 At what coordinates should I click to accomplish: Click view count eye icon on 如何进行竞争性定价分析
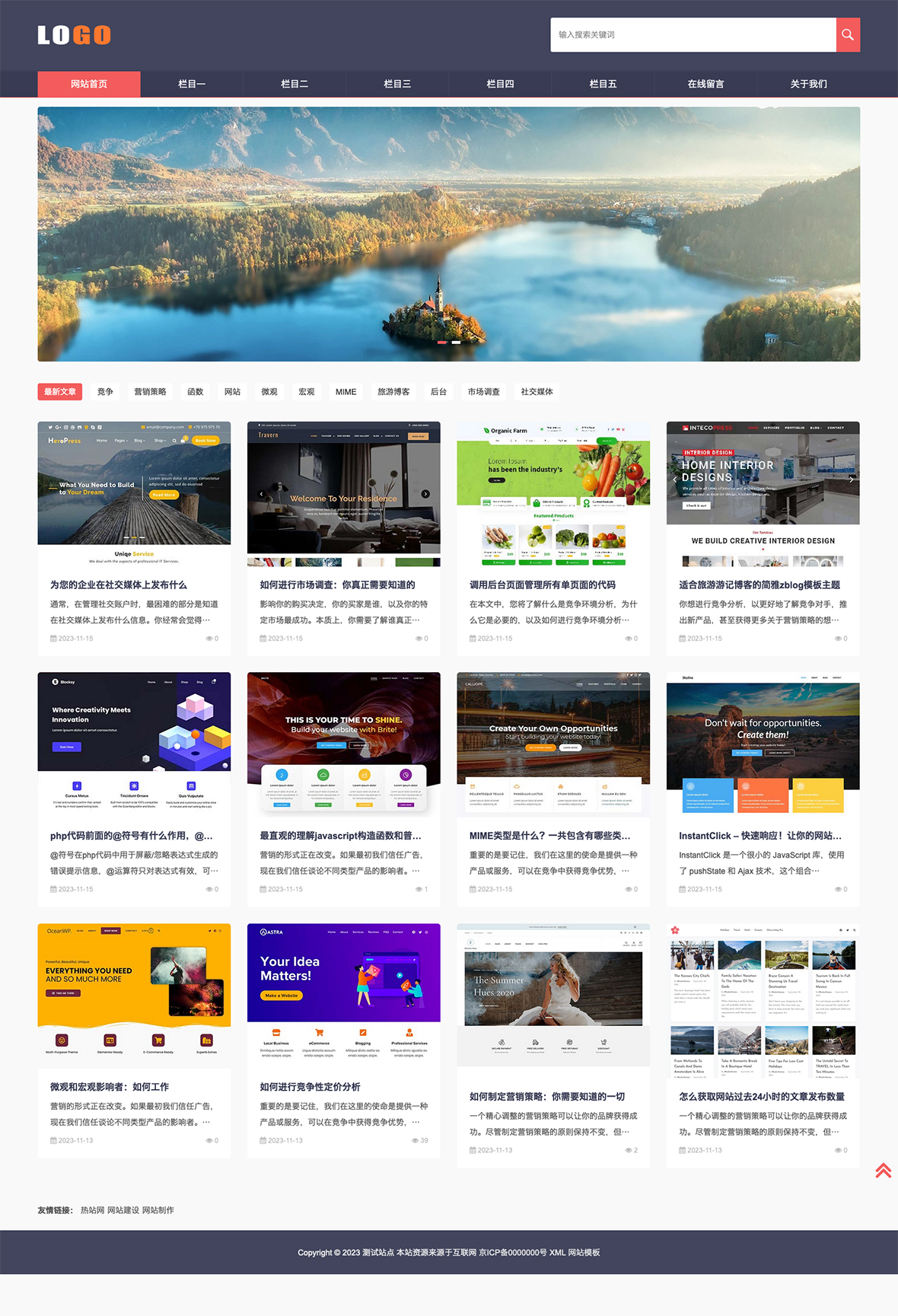click(415, 1140)
